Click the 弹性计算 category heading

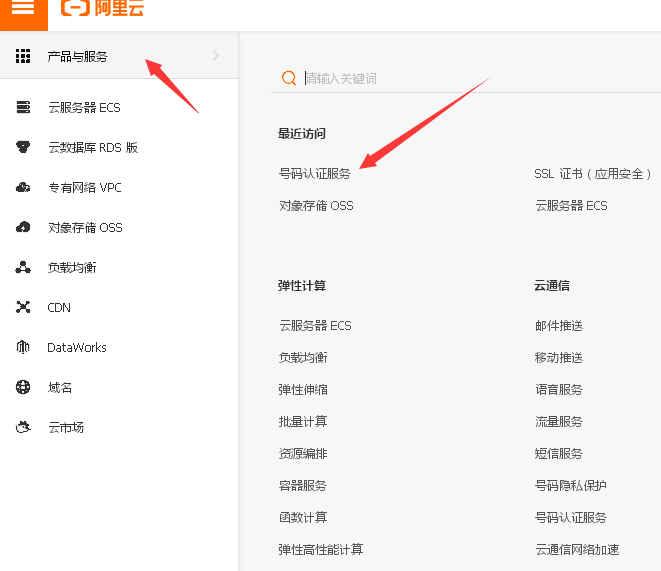click(302, 286)
